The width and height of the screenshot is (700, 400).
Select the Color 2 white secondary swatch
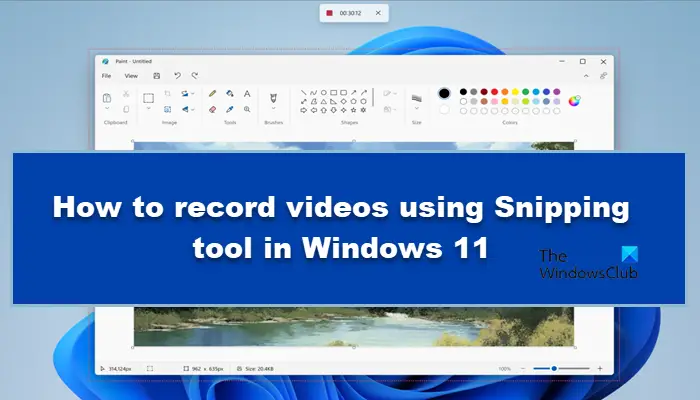[x=444, y=109]
